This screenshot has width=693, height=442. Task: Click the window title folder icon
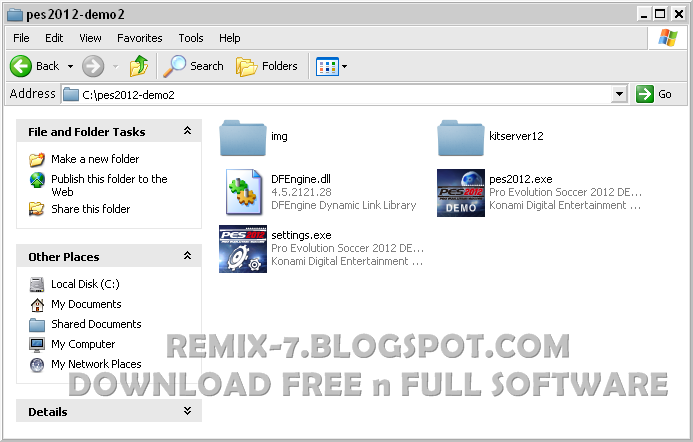(15, 15)
